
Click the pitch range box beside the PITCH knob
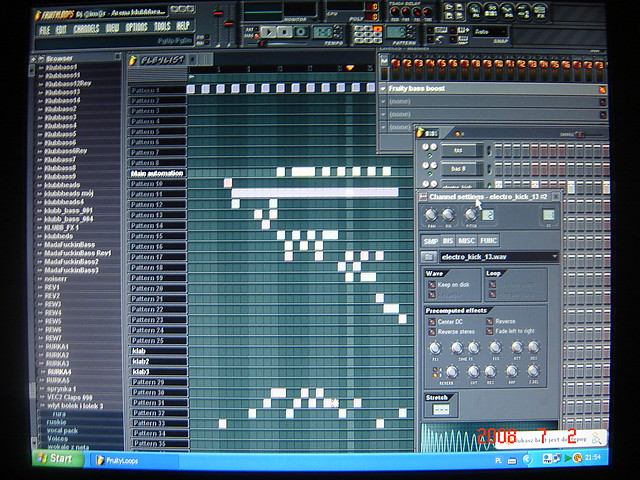pyautogui.click(x=488, y=215)
